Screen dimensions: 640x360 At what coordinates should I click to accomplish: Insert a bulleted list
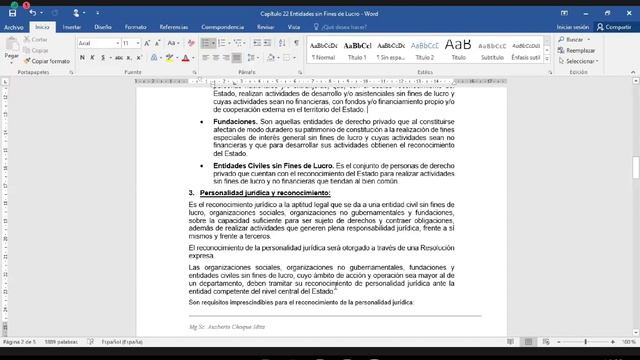206,43
